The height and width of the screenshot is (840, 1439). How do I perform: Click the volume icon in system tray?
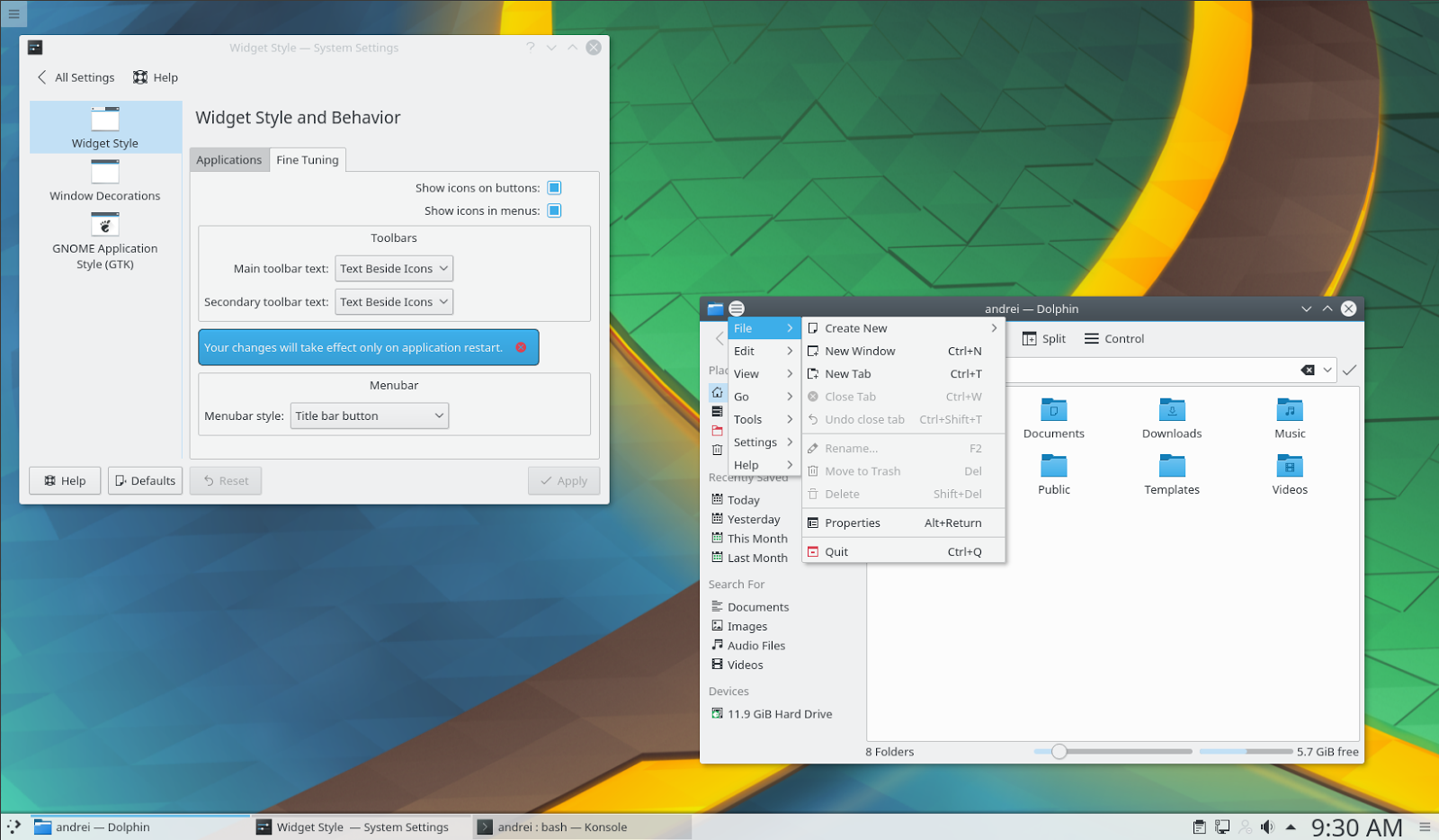point(1267,827)
